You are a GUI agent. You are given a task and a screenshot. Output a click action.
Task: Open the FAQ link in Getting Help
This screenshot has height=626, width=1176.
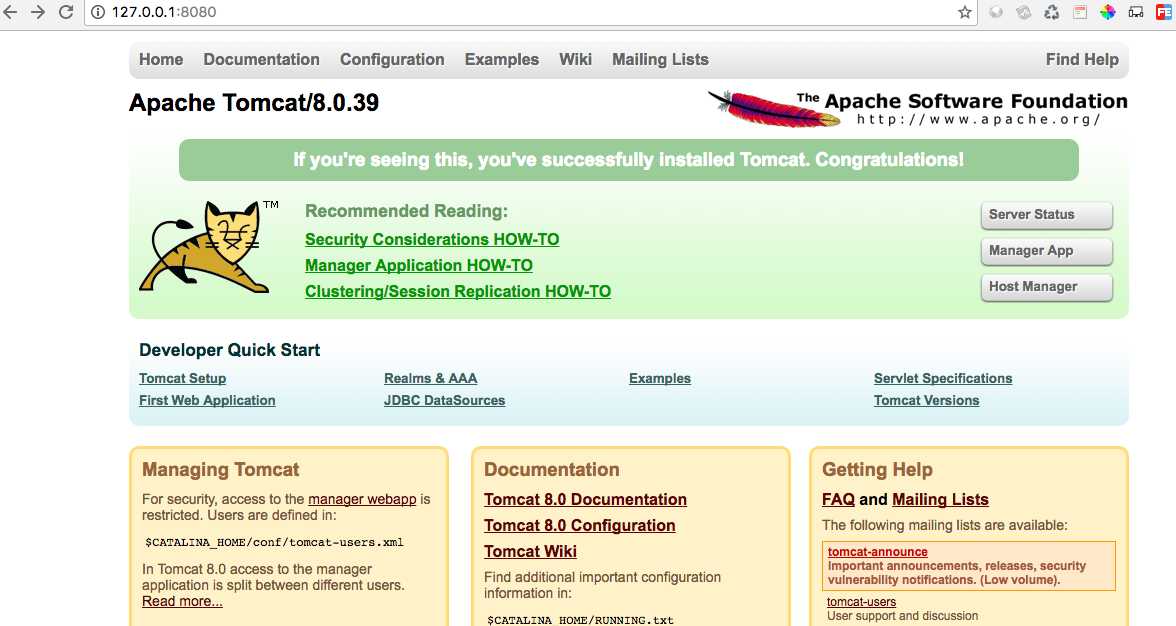click(838, 499)
